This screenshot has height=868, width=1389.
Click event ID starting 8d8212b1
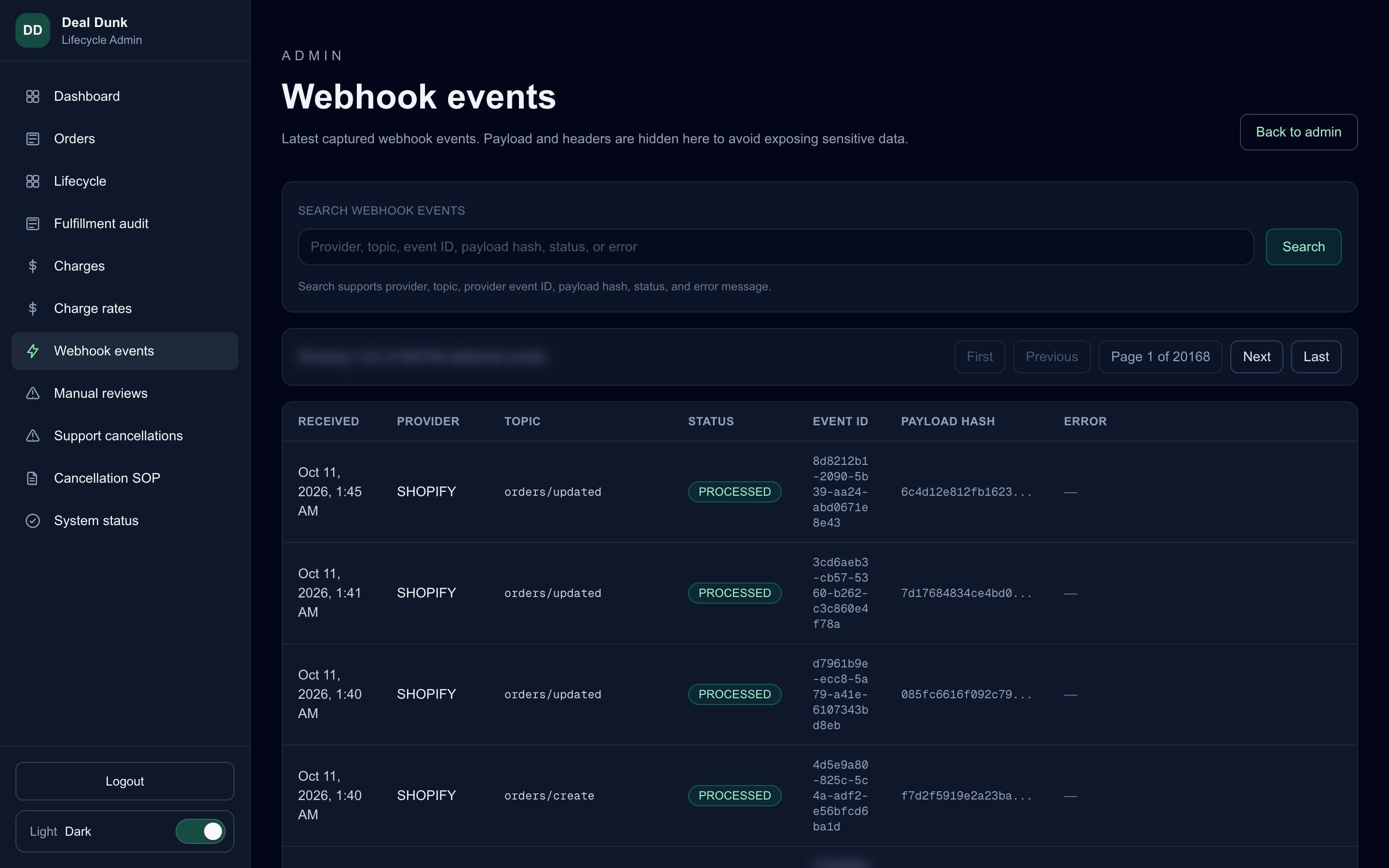coord(840,492)
